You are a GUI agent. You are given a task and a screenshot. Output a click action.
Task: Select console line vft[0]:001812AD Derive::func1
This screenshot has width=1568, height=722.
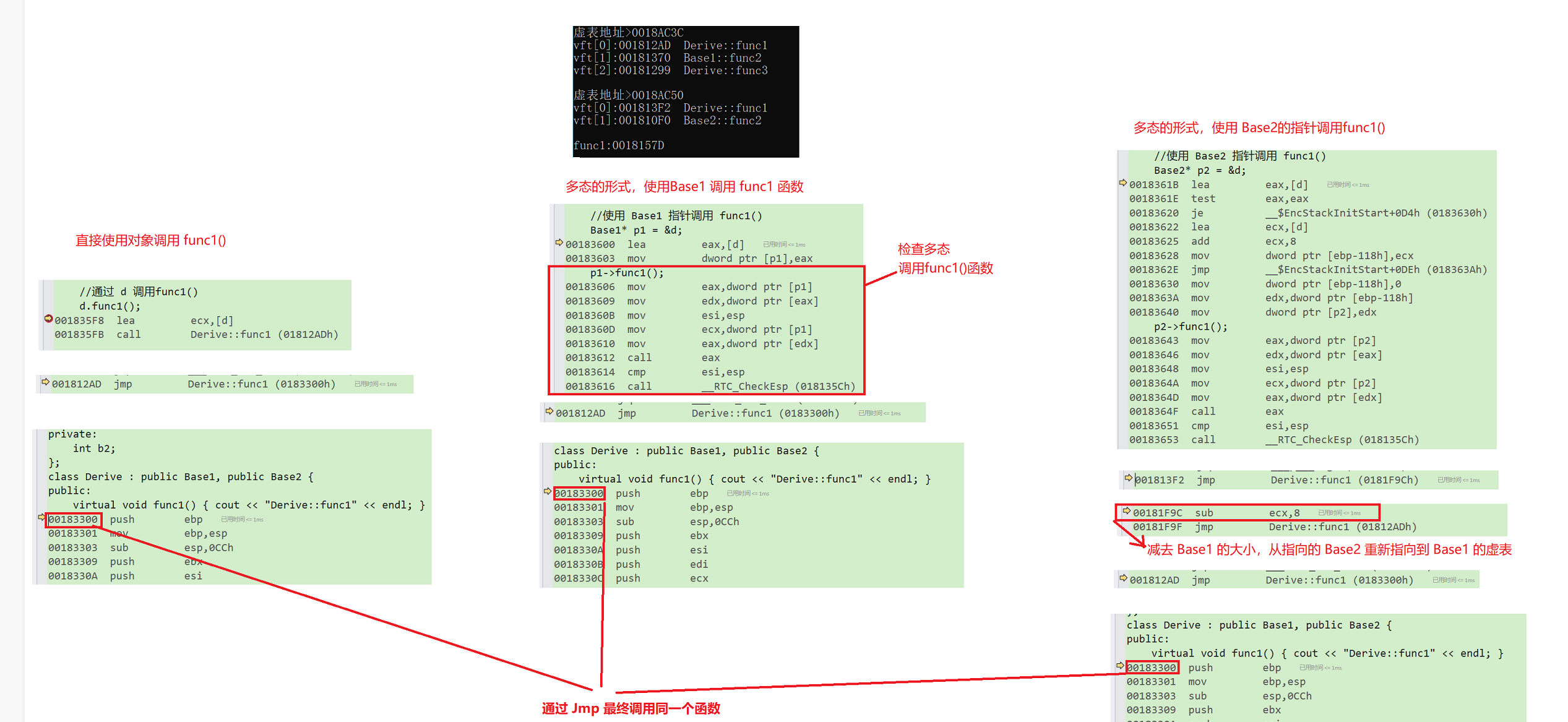(670, 45)
